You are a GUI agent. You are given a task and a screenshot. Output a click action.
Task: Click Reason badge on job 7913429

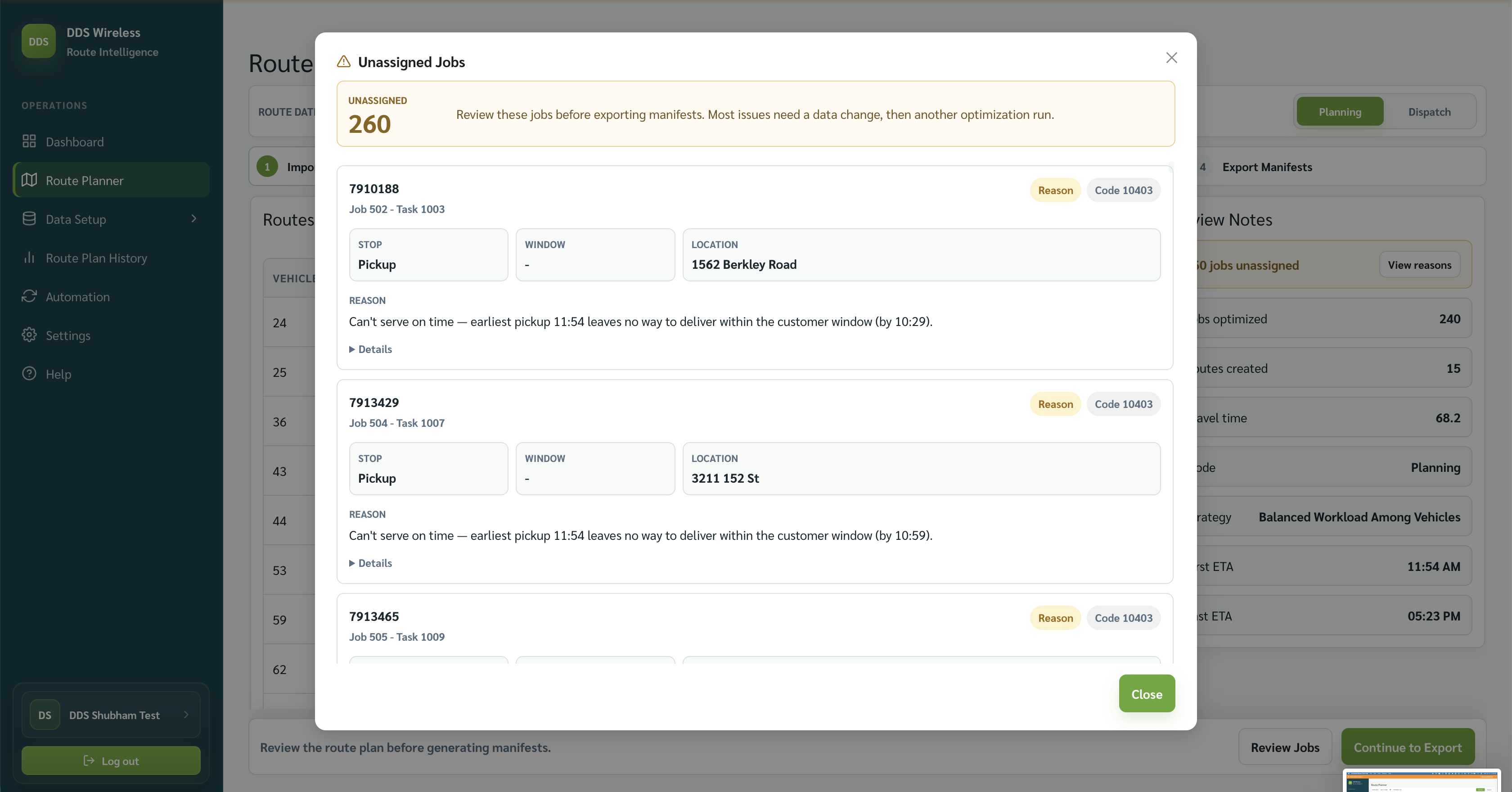(x=1055, y=404)
